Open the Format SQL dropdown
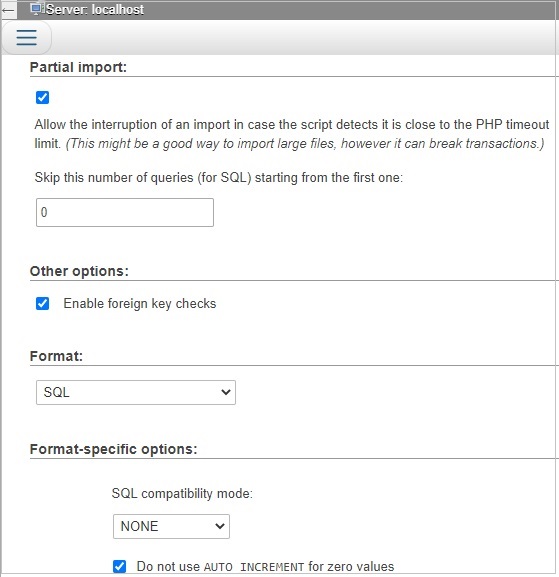 [136, 392]
